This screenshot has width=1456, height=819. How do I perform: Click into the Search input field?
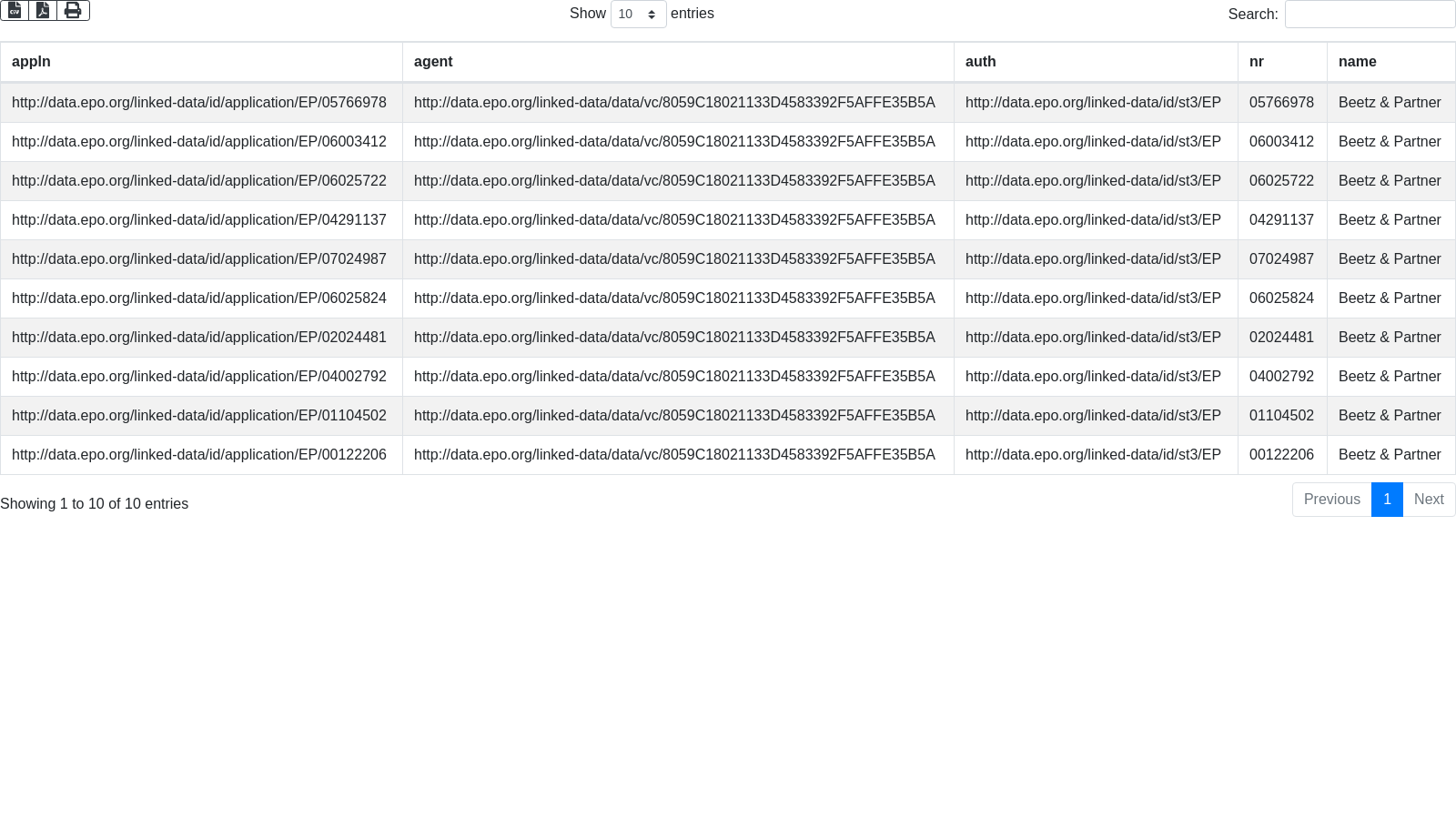(1370, 14)
